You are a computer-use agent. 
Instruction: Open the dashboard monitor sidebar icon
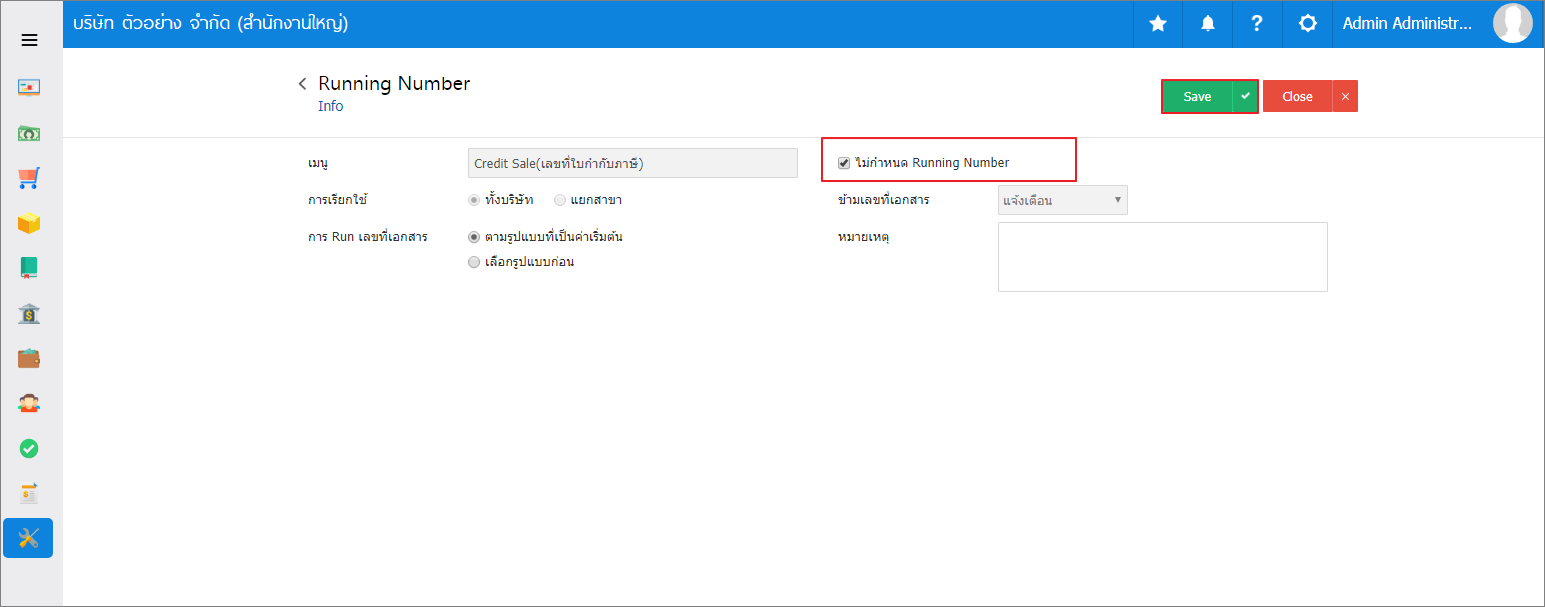(x=29, y=87)
